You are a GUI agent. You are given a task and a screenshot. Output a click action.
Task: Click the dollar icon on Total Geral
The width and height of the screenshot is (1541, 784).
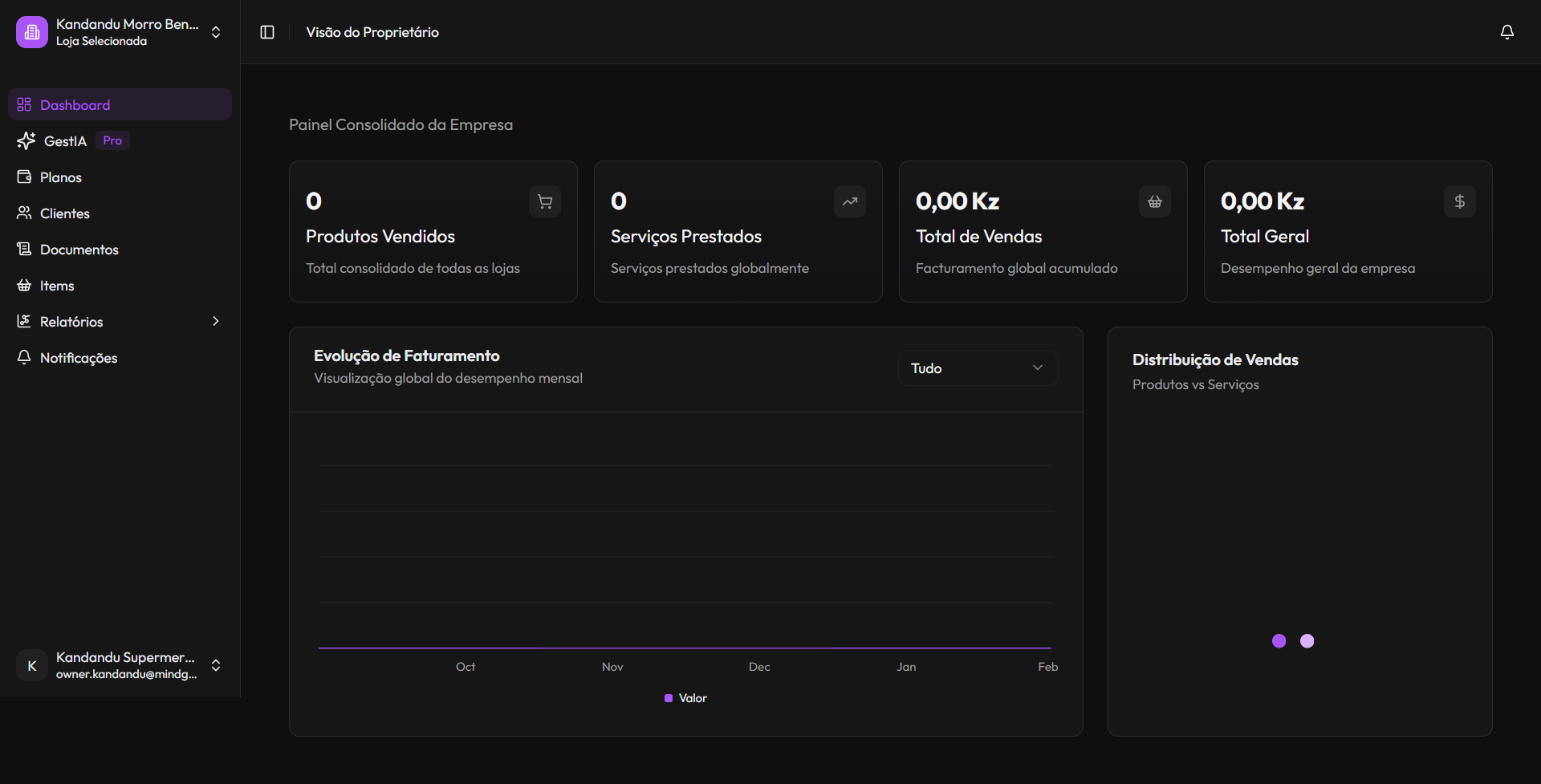[1459, 201]
